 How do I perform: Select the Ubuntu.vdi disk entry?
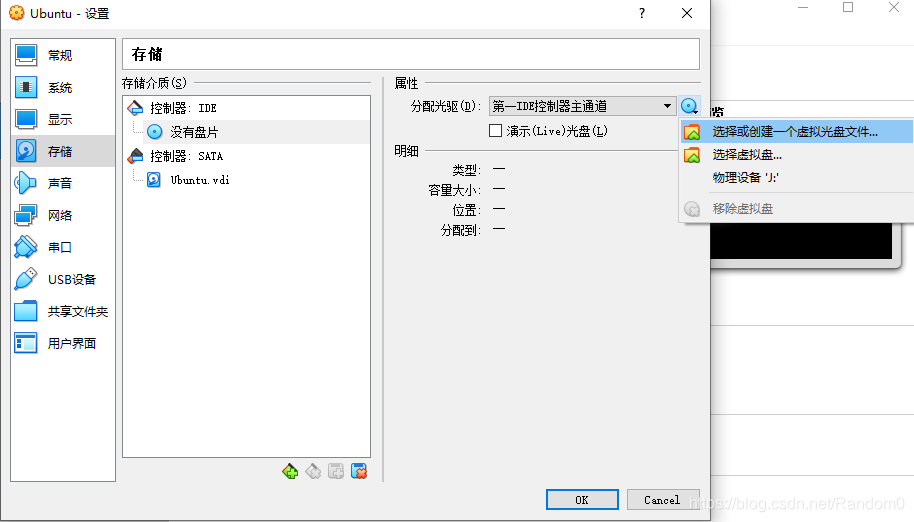coord(188,180)
